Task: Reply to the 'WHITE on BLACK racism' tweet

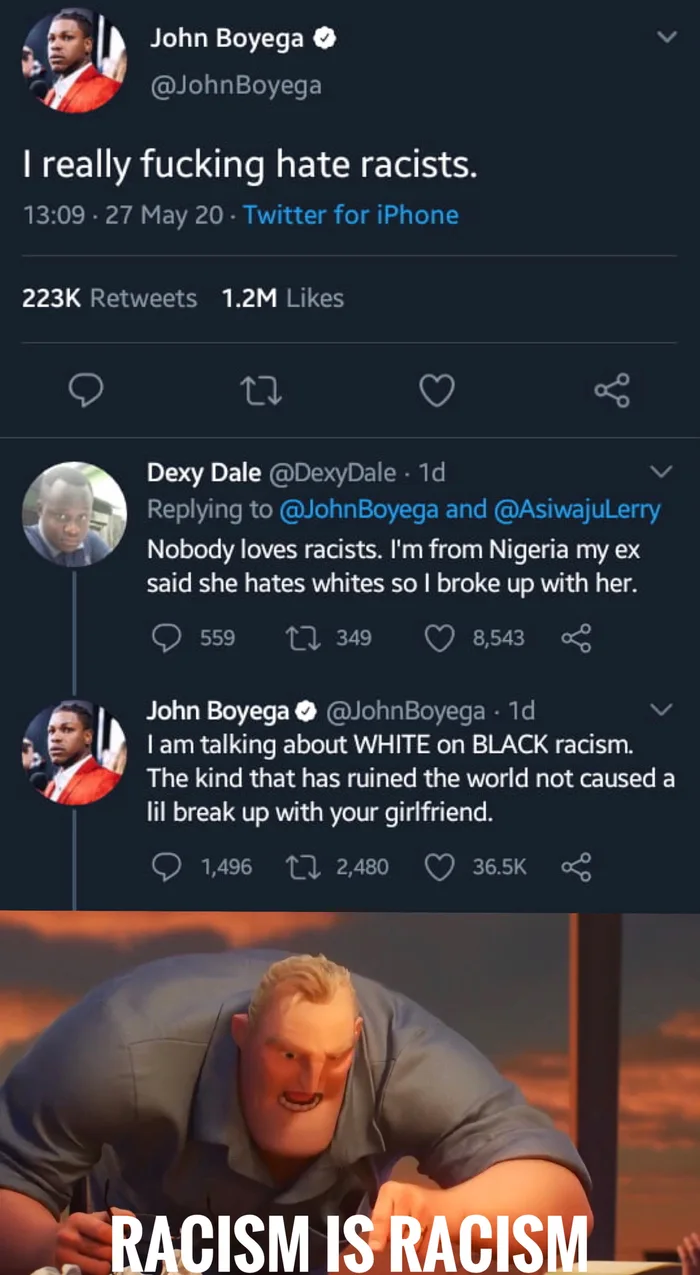Action: click(x=165, y=867)
